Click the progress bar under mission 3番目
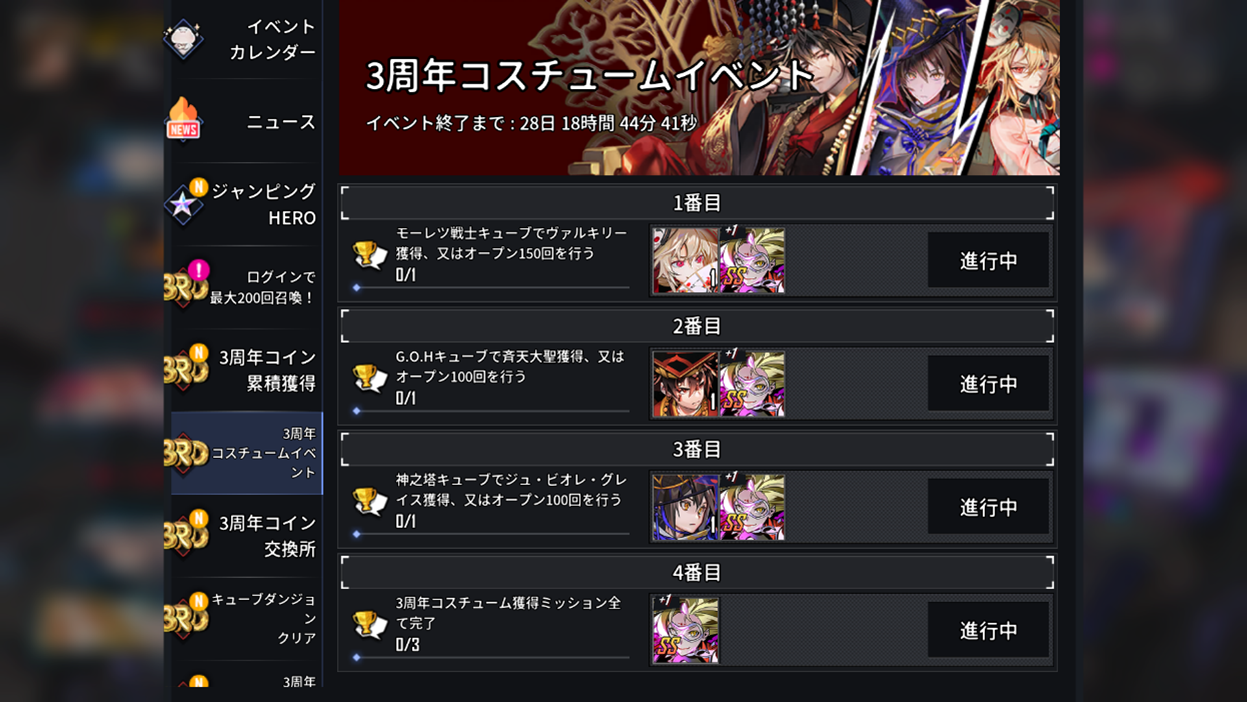 [x=491, y=534]
